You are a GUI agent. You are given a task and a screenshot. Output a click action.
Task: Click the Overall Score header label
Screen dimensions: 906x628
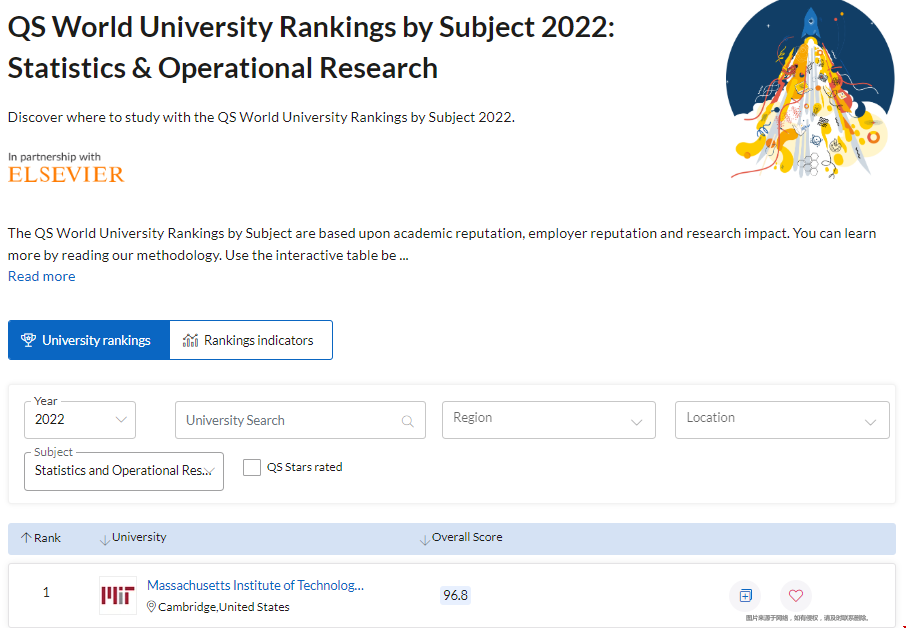click(467, 537)
